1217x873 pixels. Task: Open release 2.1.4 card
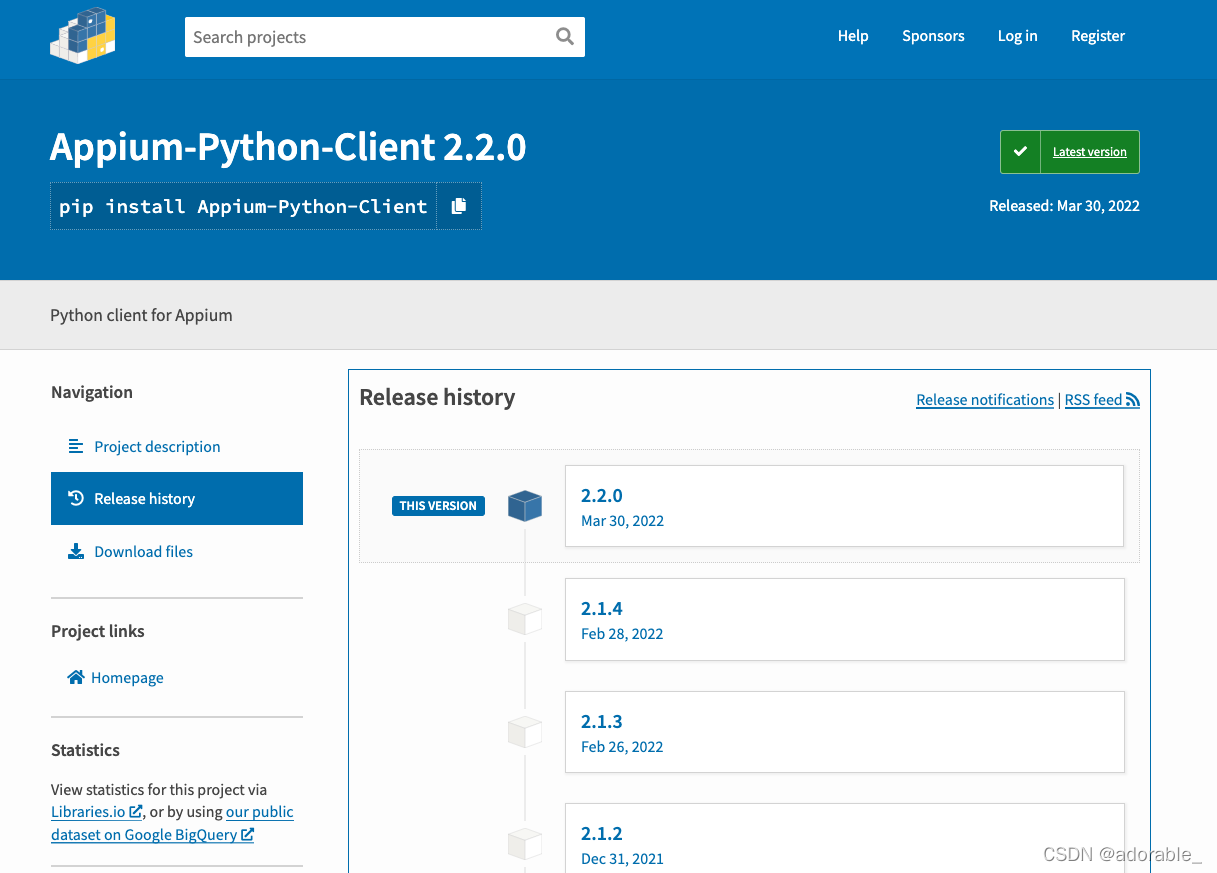844,619
